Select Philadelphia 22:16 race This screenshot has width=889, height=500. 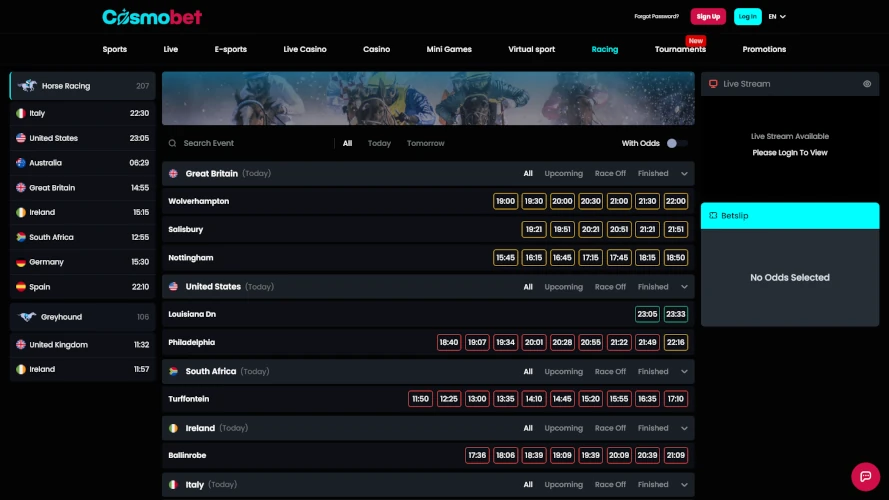point(675,342)
